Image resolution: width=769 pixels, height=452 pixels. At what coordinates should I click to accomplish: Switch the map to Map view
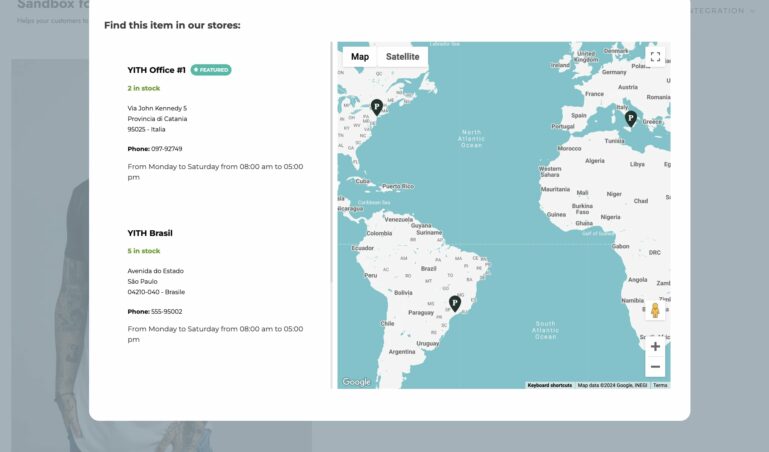click(360, 57)
